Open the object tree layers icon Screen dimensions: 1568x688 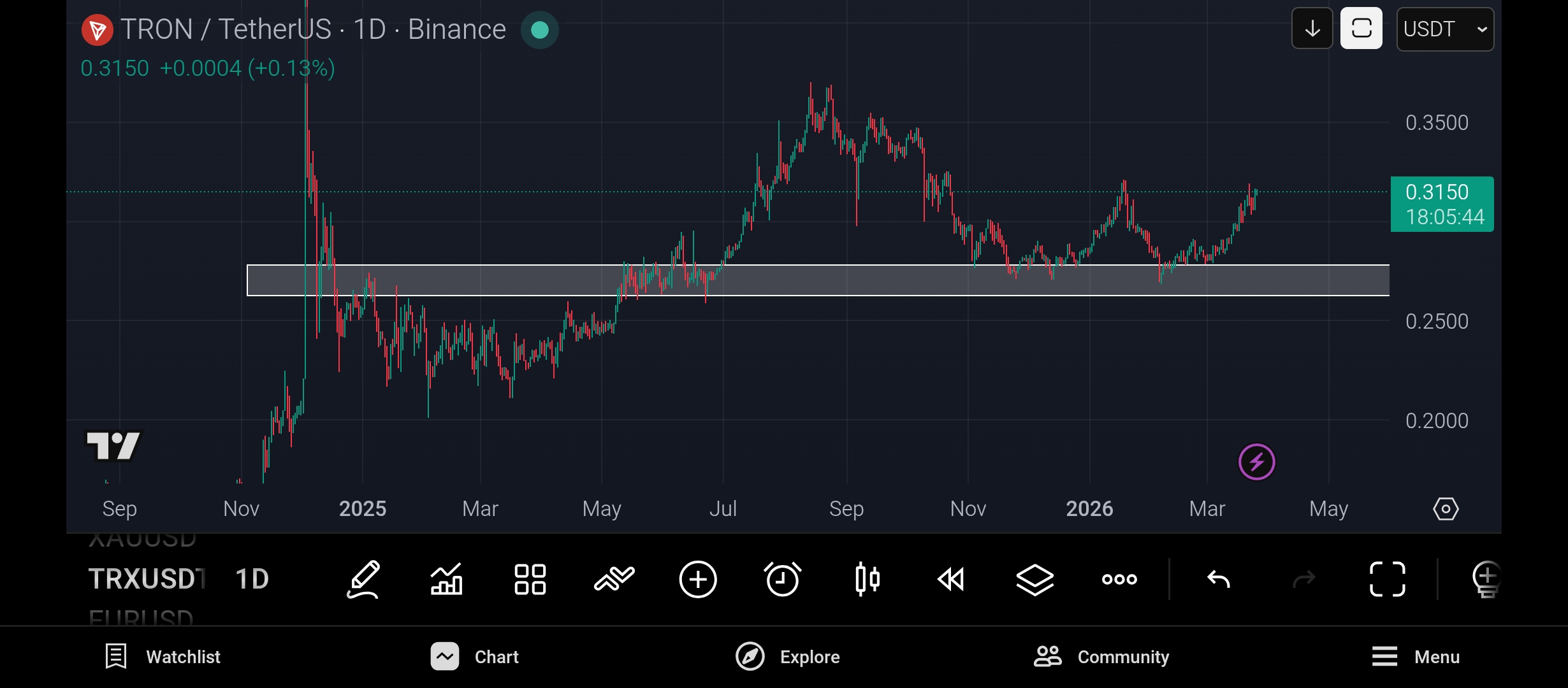click(1034, 579)
